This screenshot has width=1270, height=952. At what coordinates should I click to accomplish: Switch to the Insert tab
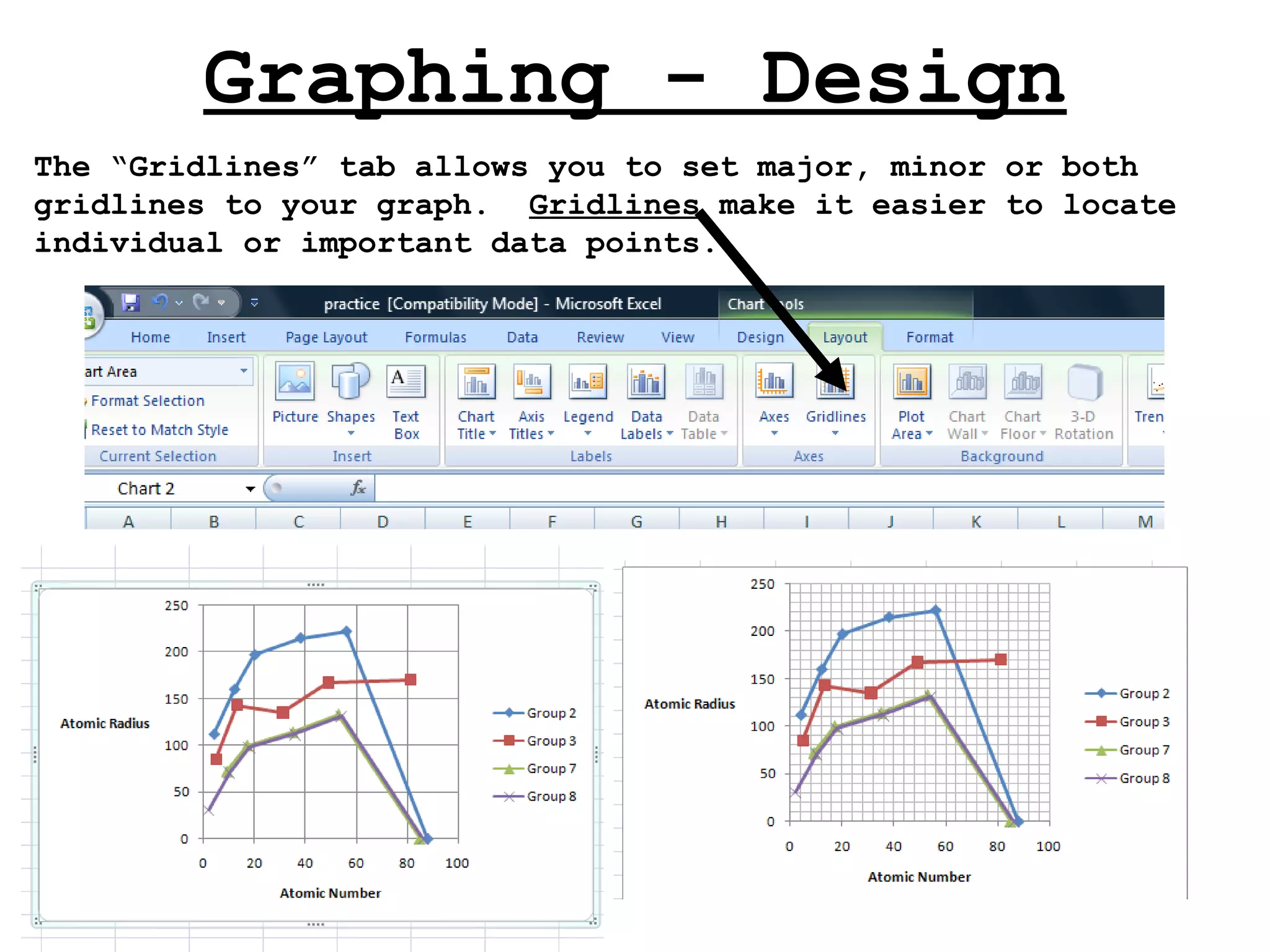coord(226,337)
